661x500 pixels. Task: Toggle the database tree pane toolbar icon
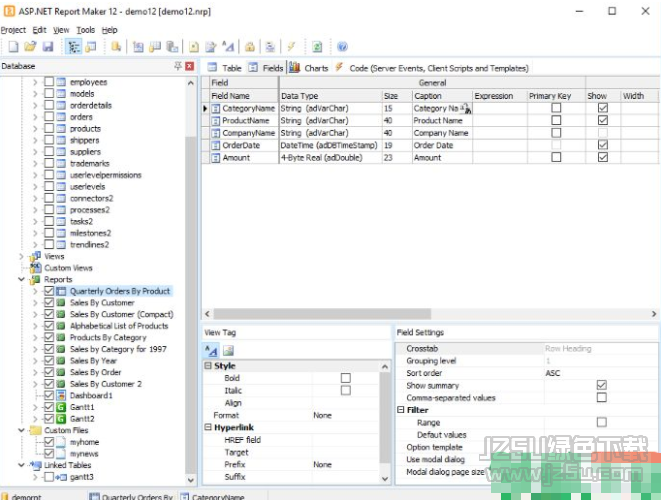coord(74,46)
